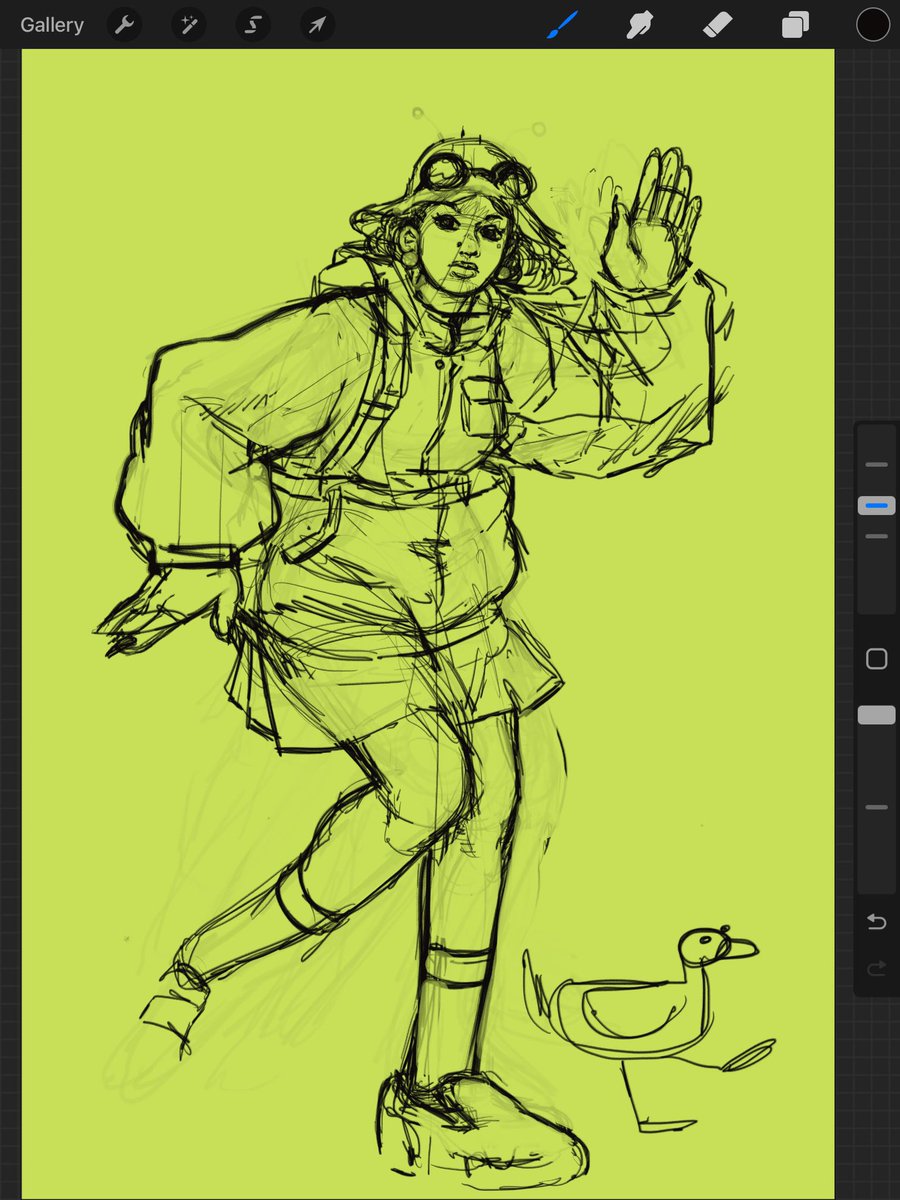Select the Paint brush tool
Screen dimensions: 900x1200
(563, 25)
